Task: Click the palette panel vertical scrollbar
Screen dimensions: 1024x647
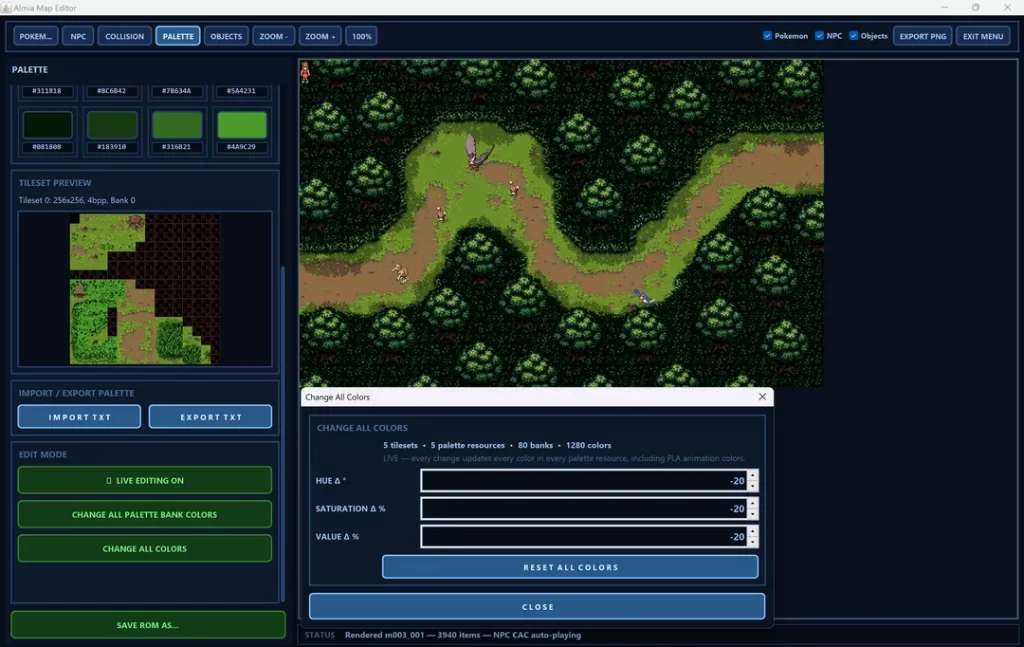Action: [x=283, y=434]
